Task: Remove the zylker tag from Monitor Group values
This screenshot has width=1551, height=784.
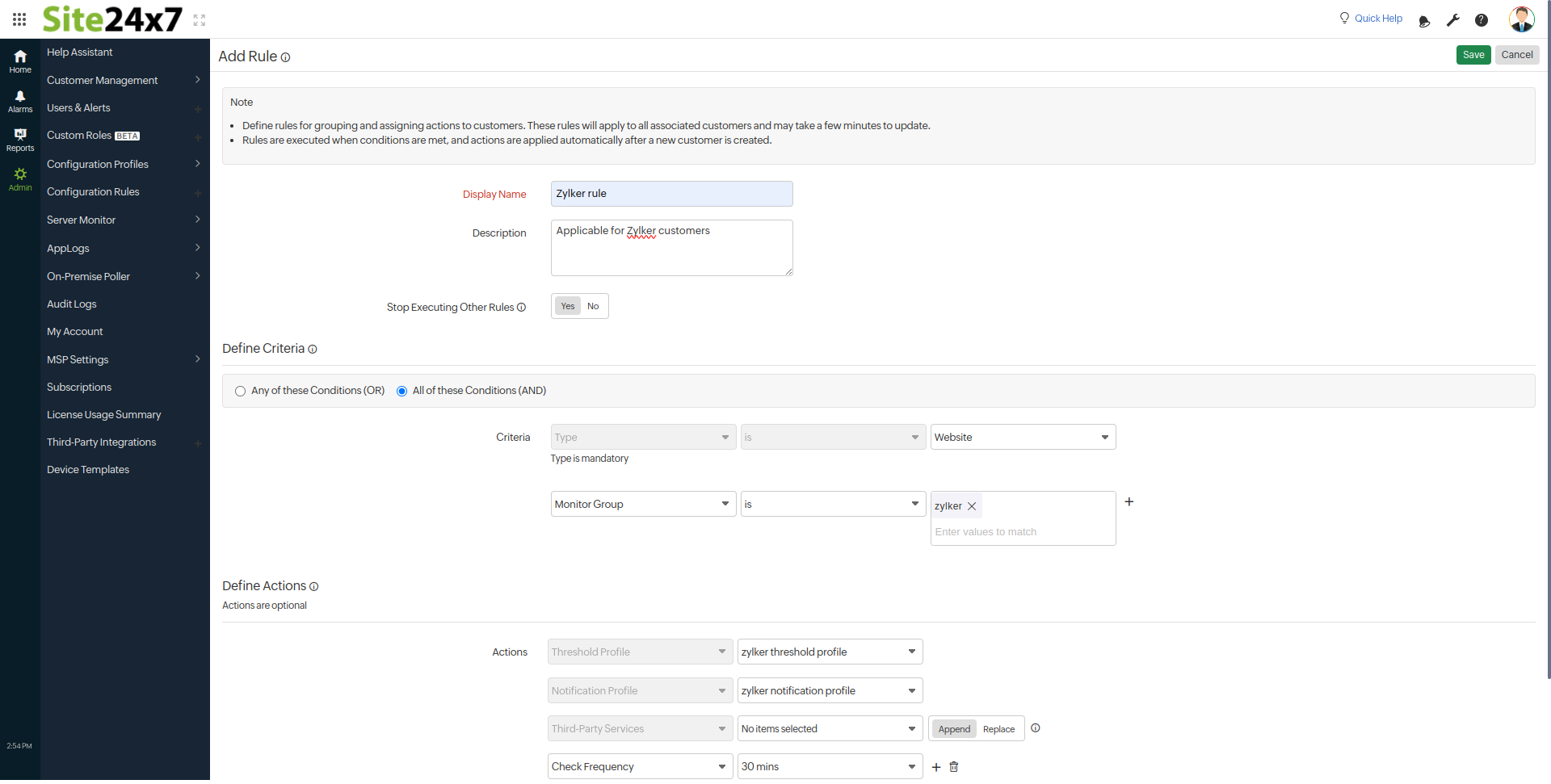Action: click(972, 505)
